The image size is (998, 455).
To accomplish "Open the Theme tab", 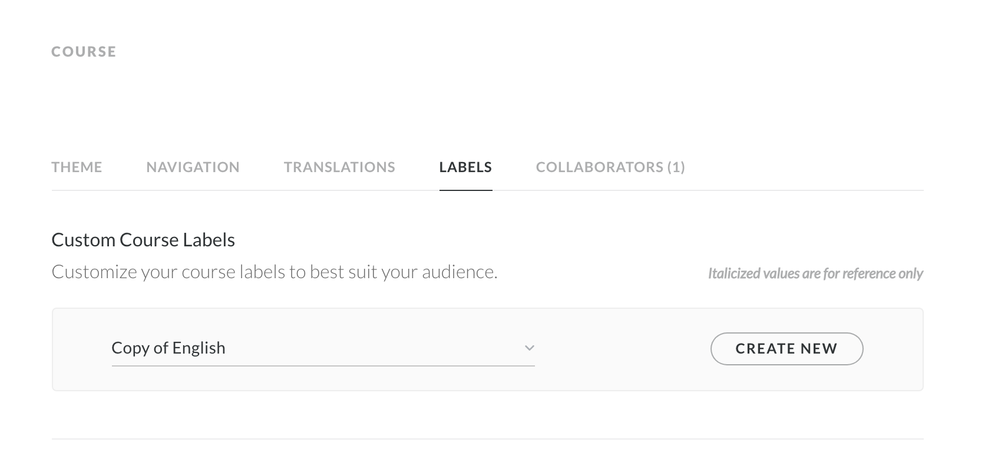I will (77, 167).
